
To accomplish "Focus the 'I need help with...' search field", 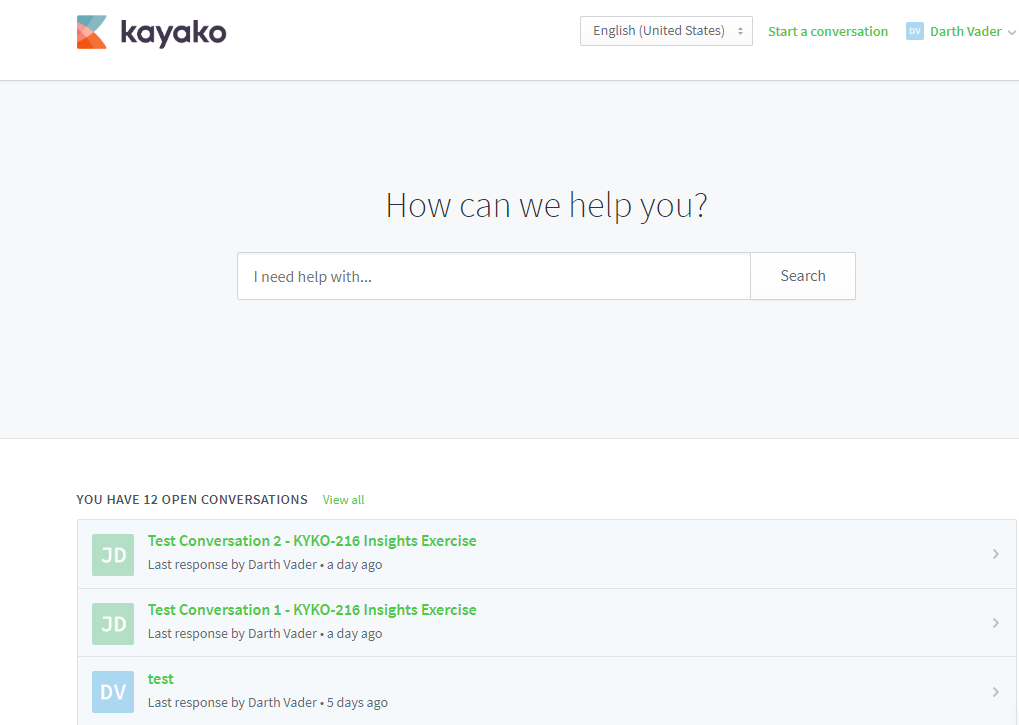I will click(494, 276).
